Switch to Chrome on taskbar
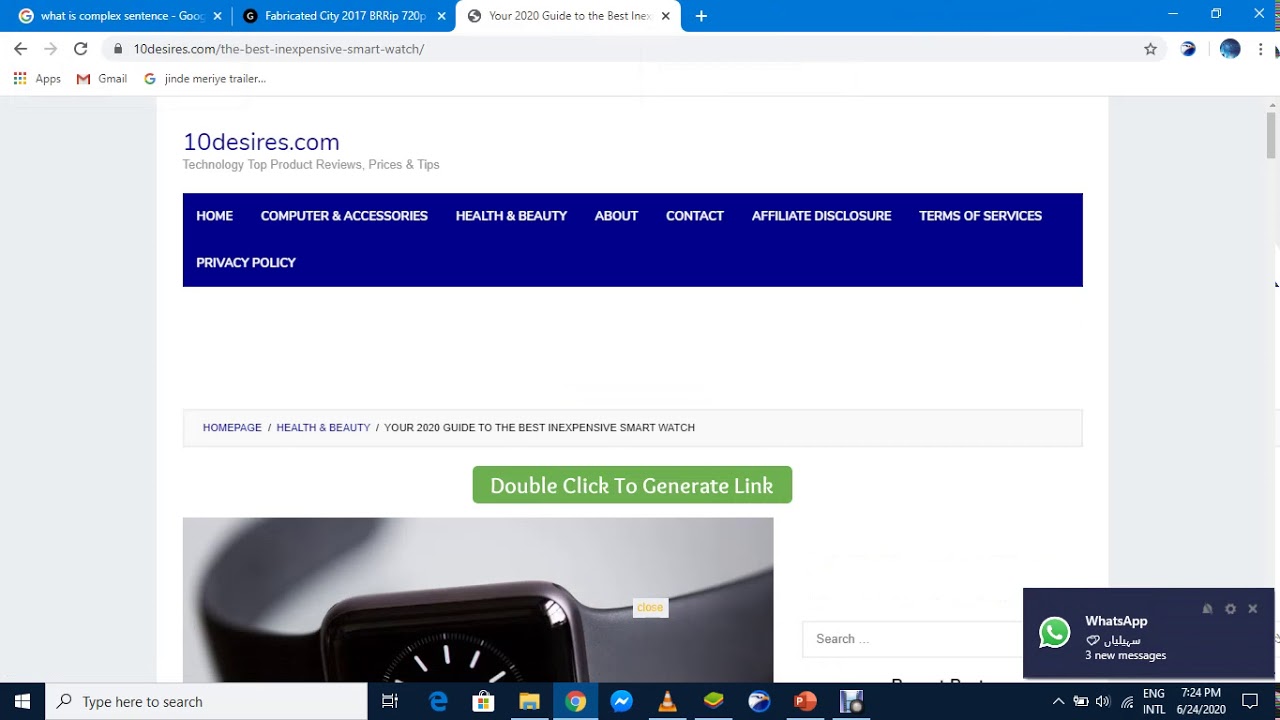This screenshot has height=720, width=1280. pos(576,702)
